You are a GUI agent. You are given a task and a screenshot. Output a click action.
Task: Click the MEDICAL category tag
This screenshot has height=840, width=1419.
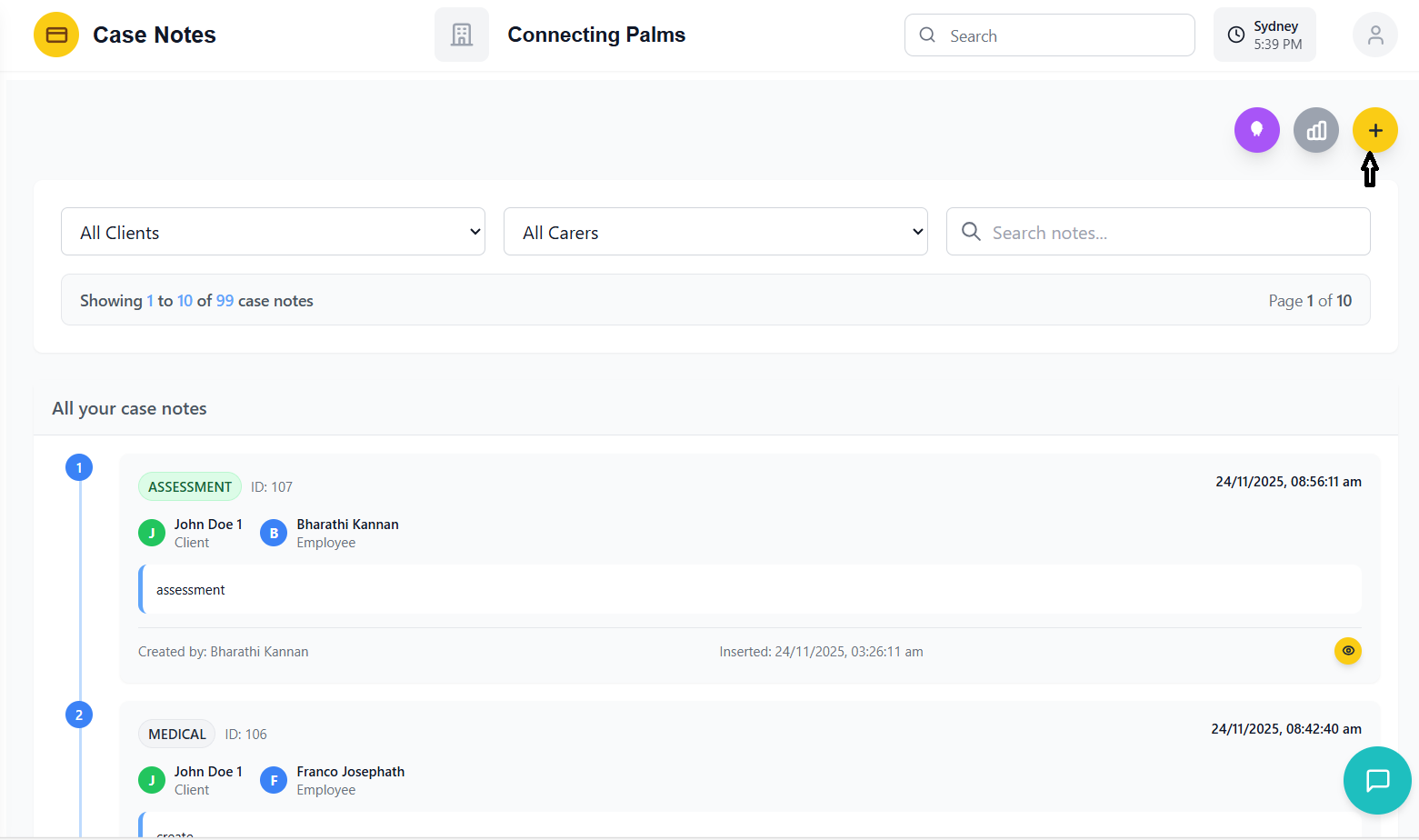[x=177, y=734]
